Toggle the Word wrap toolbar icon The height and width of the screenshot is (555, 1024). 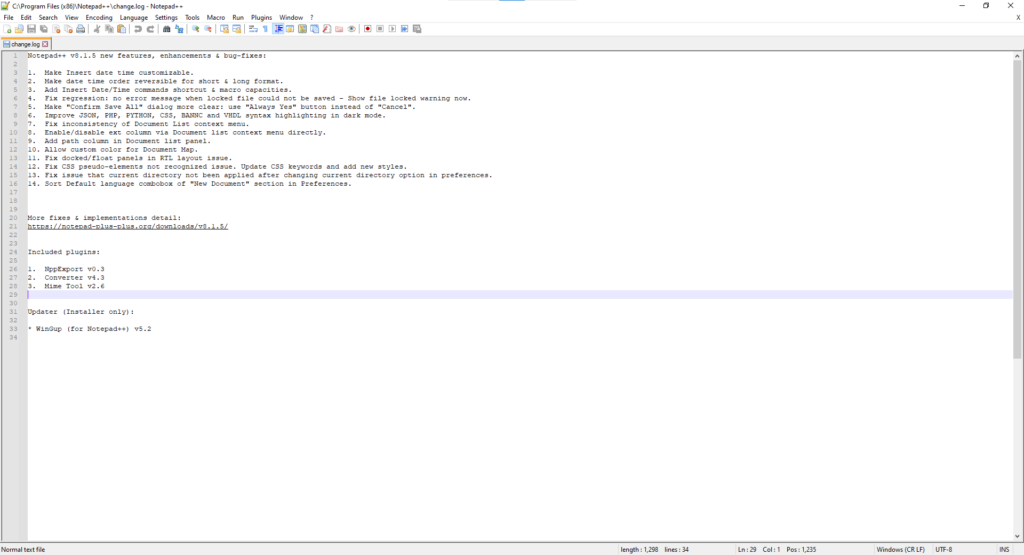pyautogui.click(x=253, y=29)
